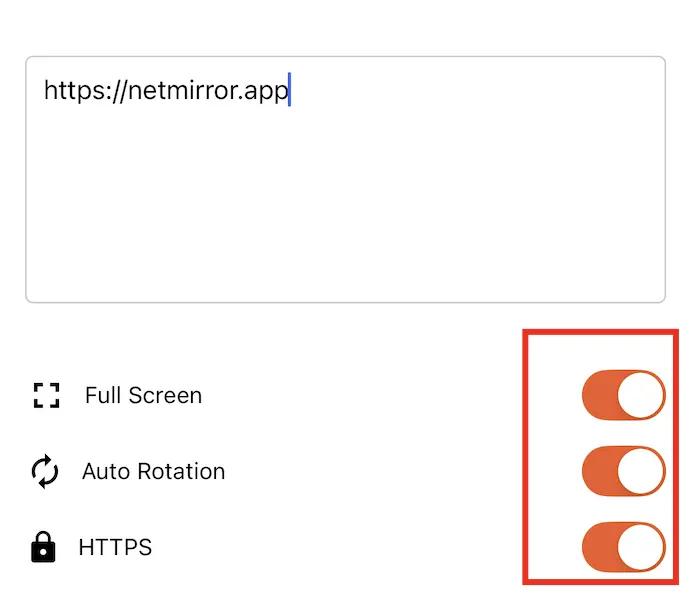
Task: Click the Full Screen corner-brackets icon
Action: pyautogui.click(x=46, y=395)
